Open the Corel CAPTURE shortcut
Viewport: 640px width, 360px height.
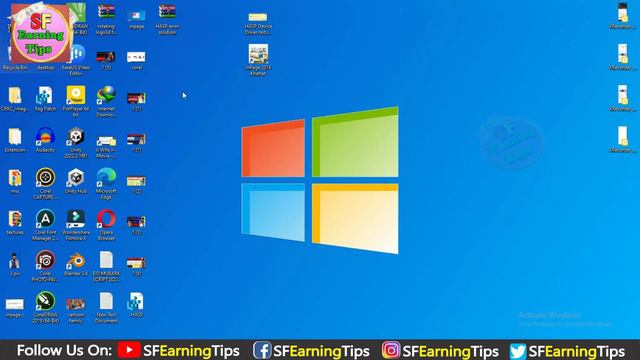click(45, 184)
